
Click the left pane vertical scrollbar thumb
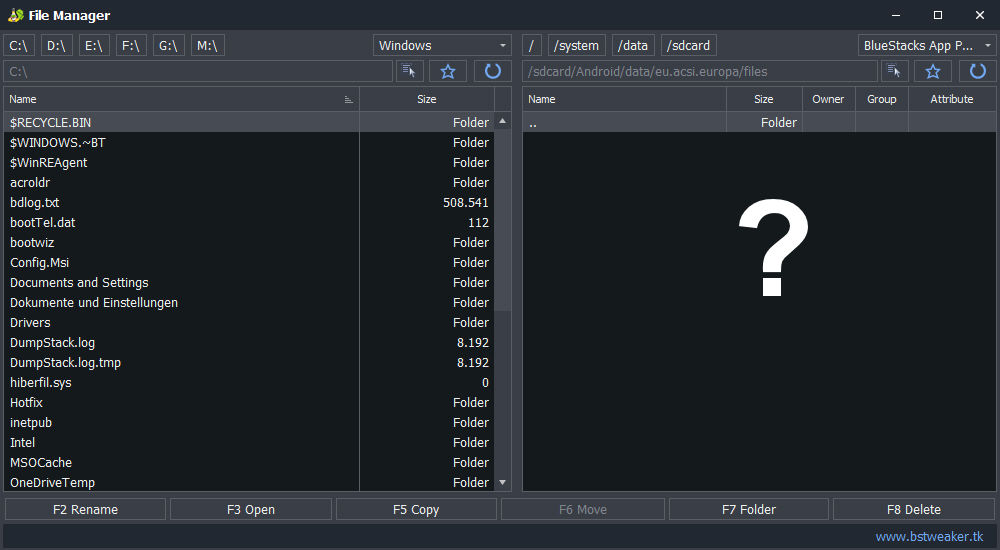pos(503,220)
